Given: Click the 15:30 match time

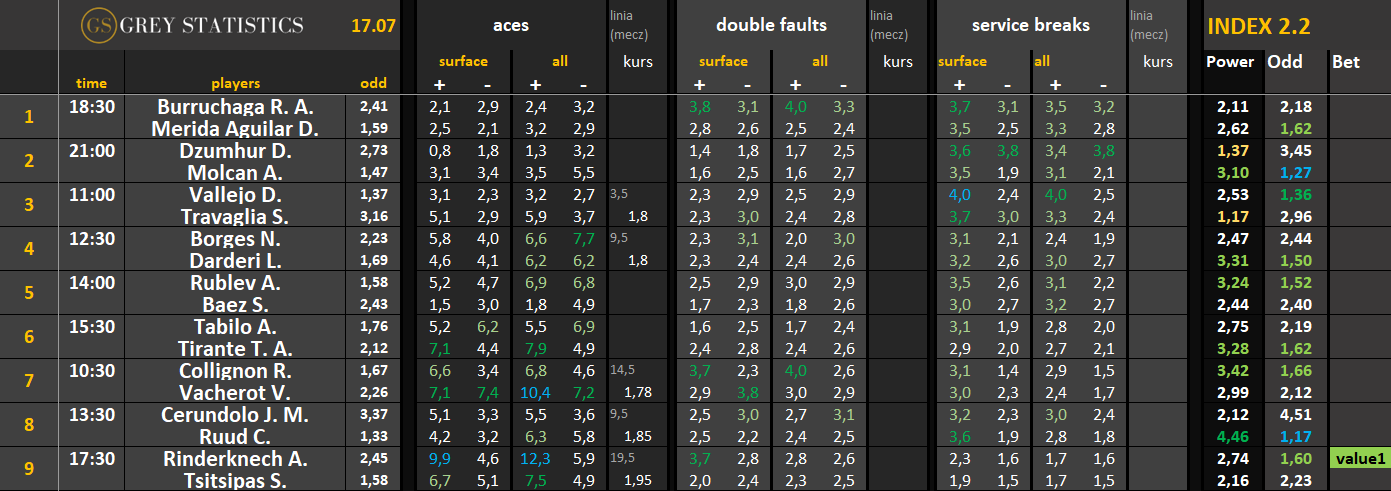Looking at the screenshot, I should 92,326.
